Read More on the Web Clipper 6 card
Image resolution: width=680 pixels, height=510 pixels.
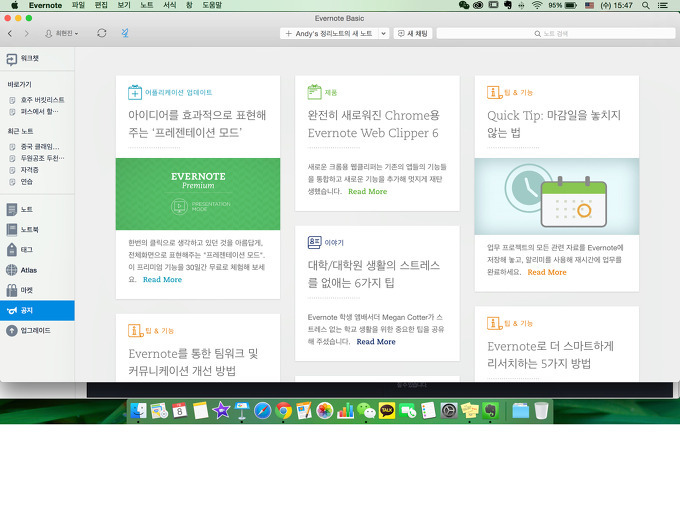point(367,192)
